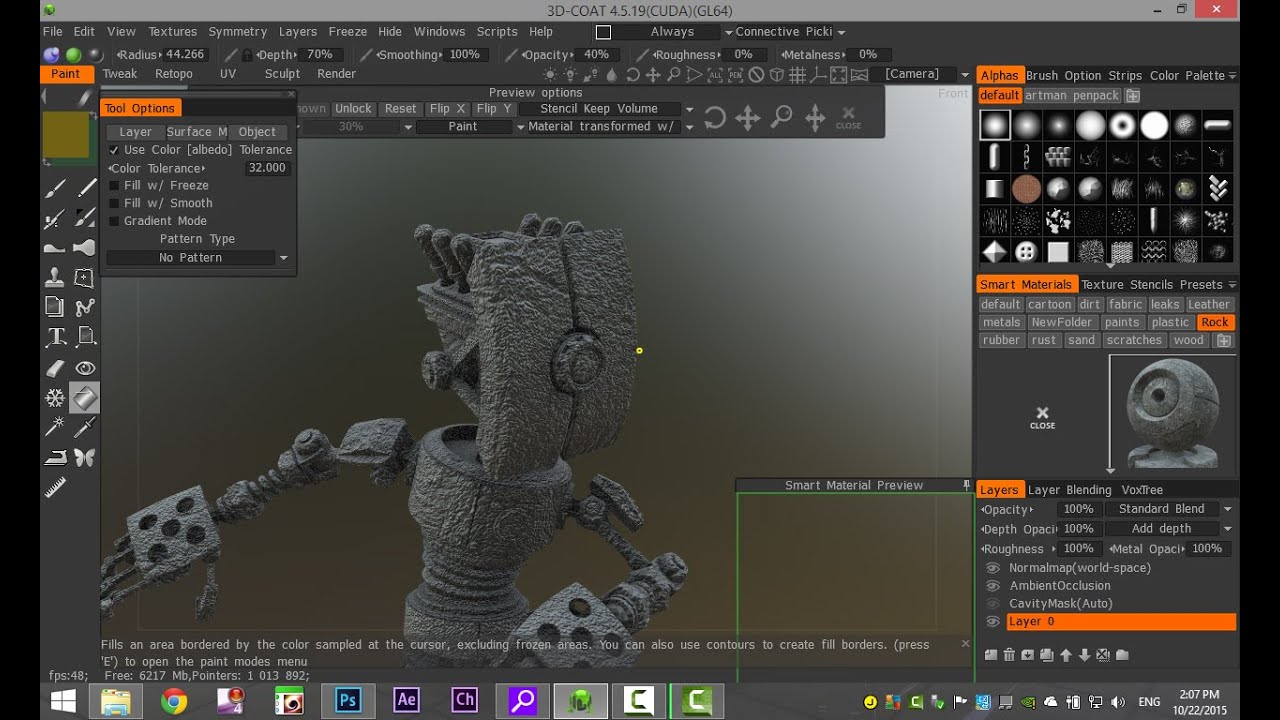Enable Gradient Mode checkbox
This screenshot has height=720, width=1280.
pyautogui.click(x=114, y=221)
